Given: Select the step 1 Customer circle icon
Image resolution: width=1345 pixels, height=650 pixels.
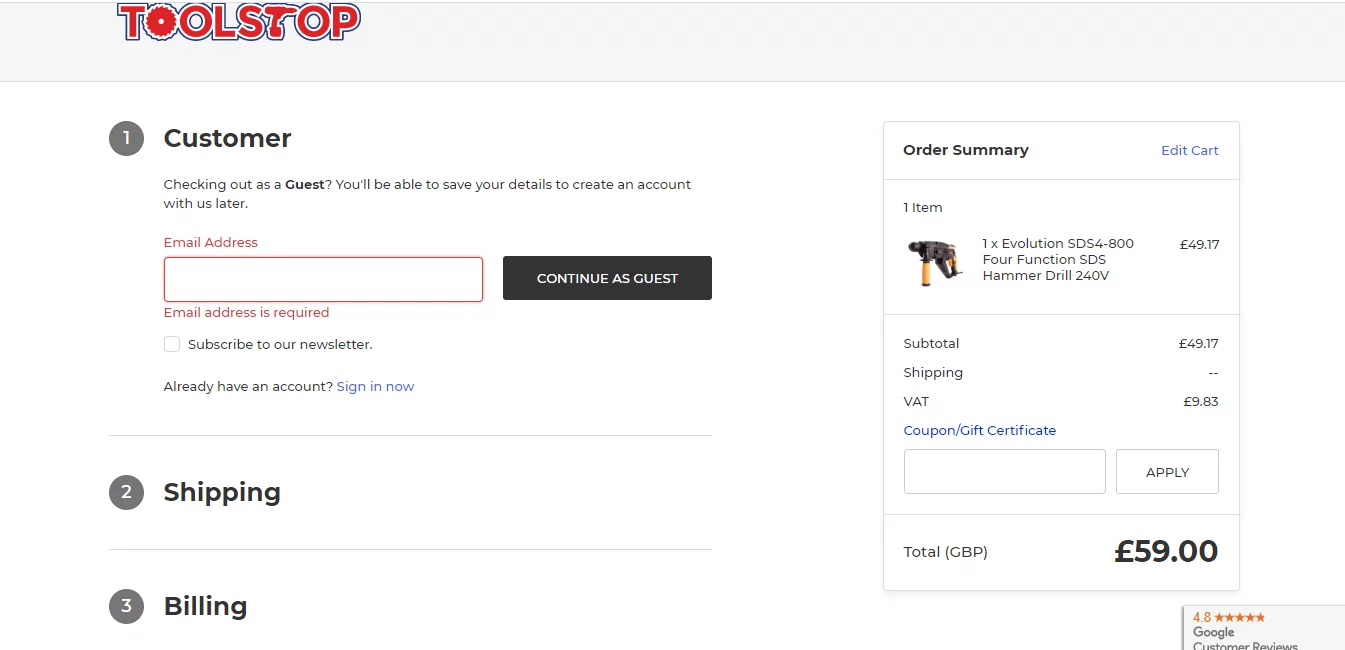Looking at the screenshot, I should (x=126, y=138).
